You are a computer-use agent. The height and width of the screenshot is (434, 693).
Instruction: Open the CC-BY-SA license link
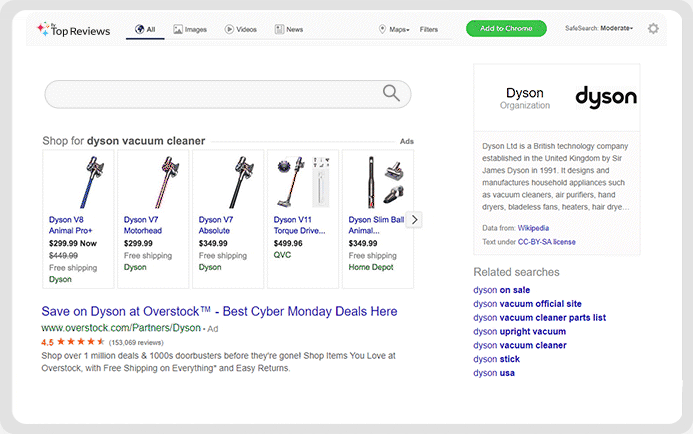(x=547, y=242)
